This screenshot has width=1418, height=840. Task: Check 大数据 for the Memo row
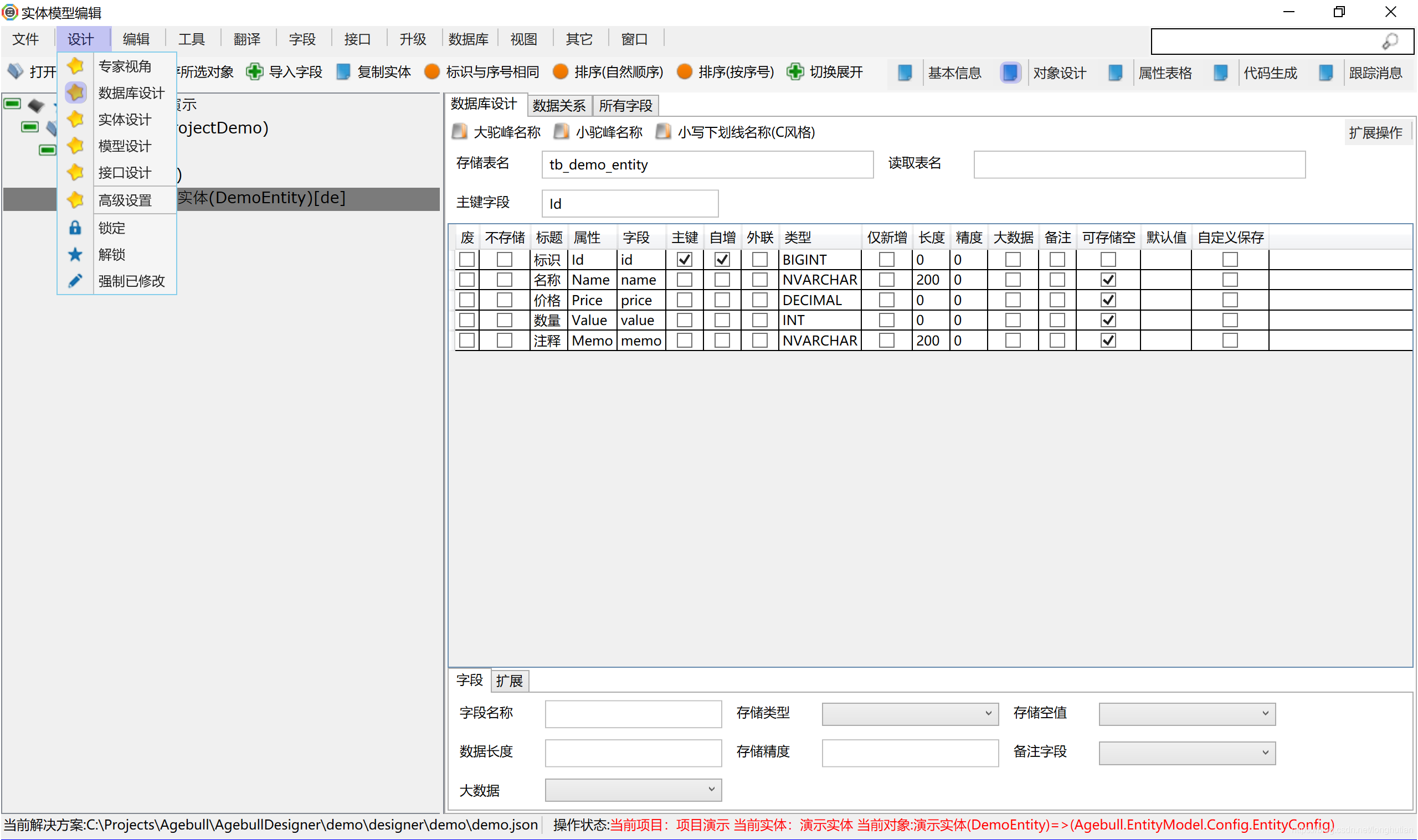click(1013, 340)
